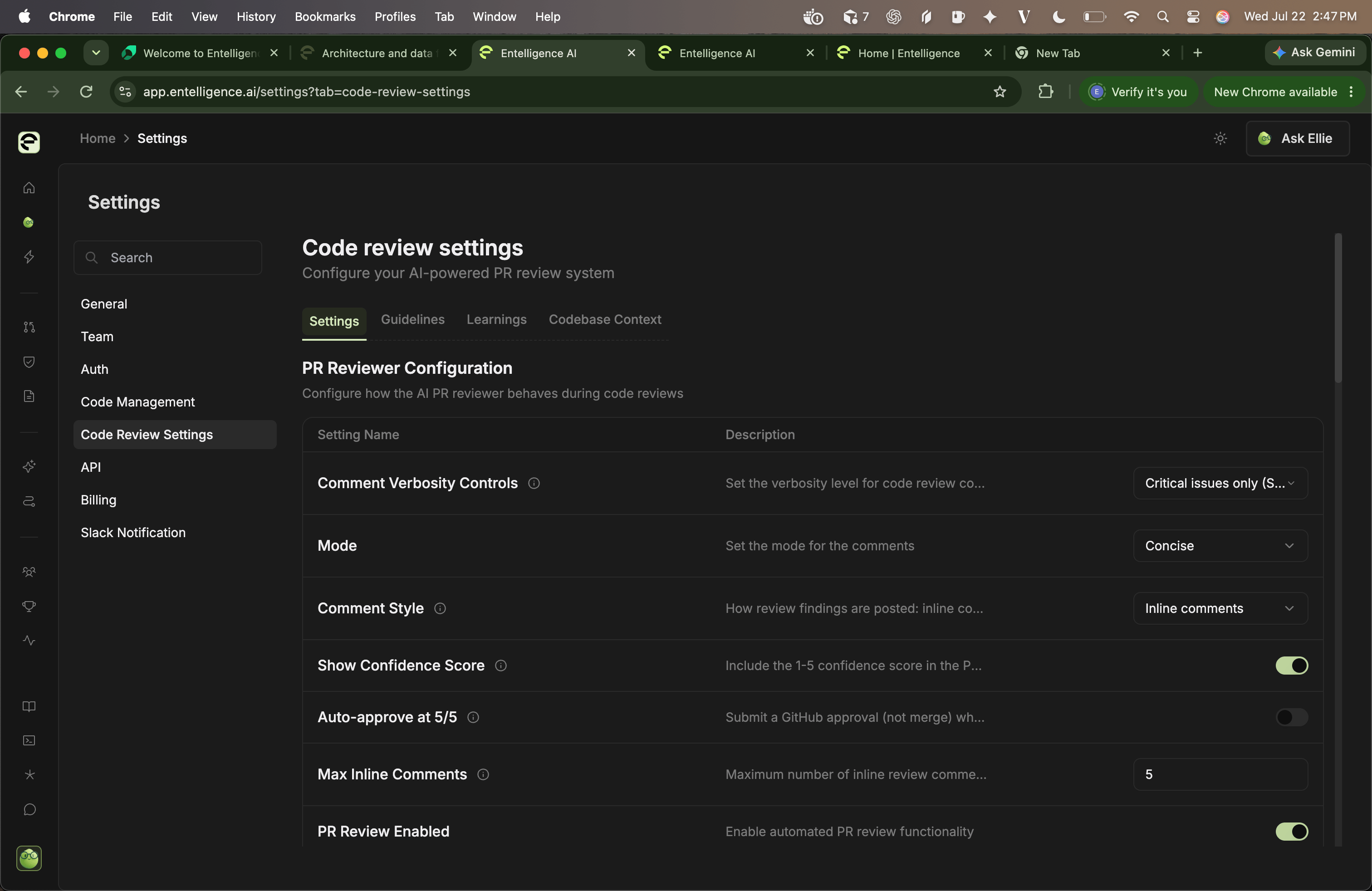Click Verify it's you profile button
Screen dimensions: 1372x891
click(x=1138, y=92)
